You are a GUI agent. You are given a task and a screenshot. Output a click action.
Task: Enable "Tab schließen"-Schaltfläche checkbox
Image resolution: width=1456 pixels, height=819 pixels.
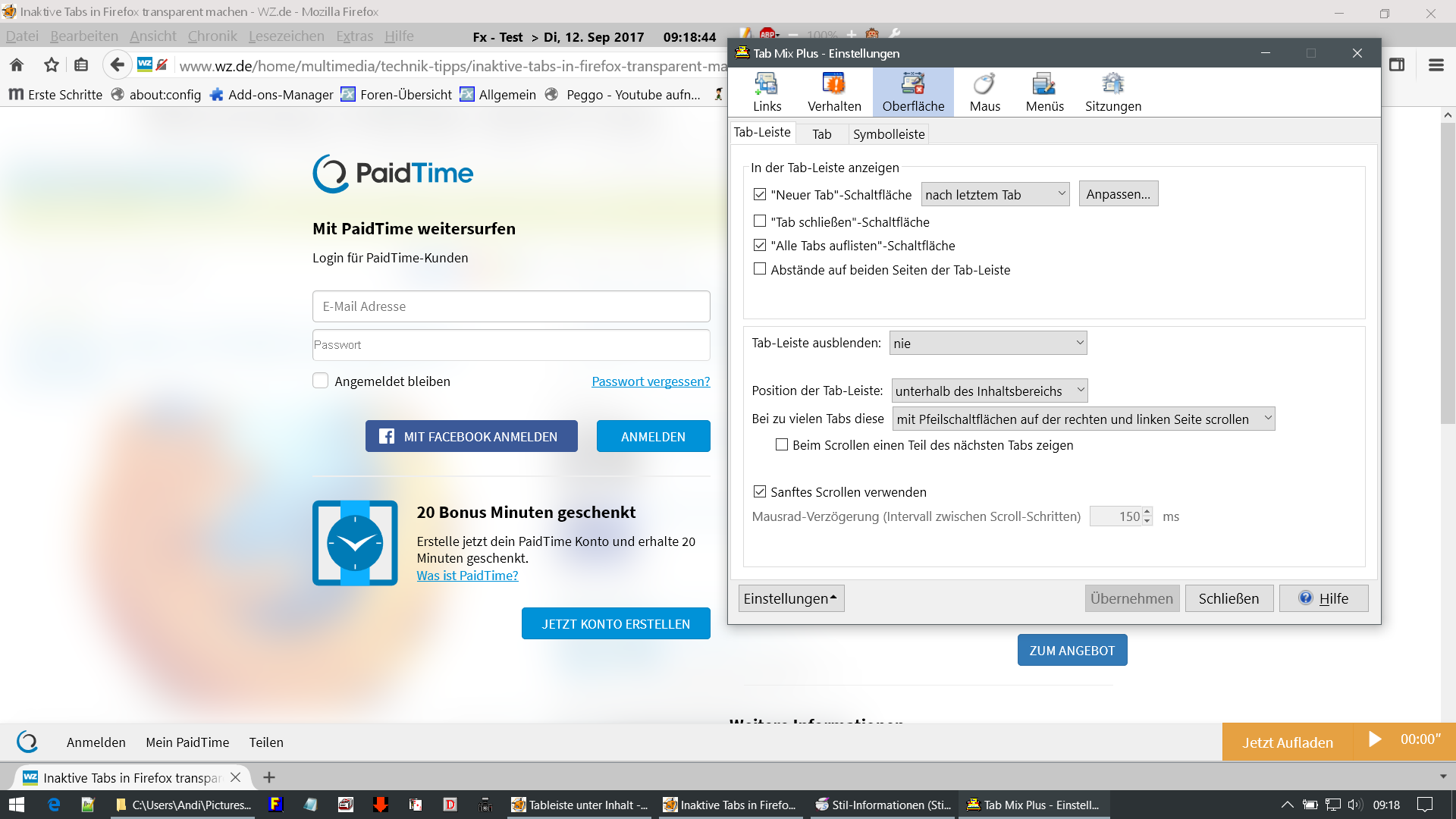click(x=760, y=221)
